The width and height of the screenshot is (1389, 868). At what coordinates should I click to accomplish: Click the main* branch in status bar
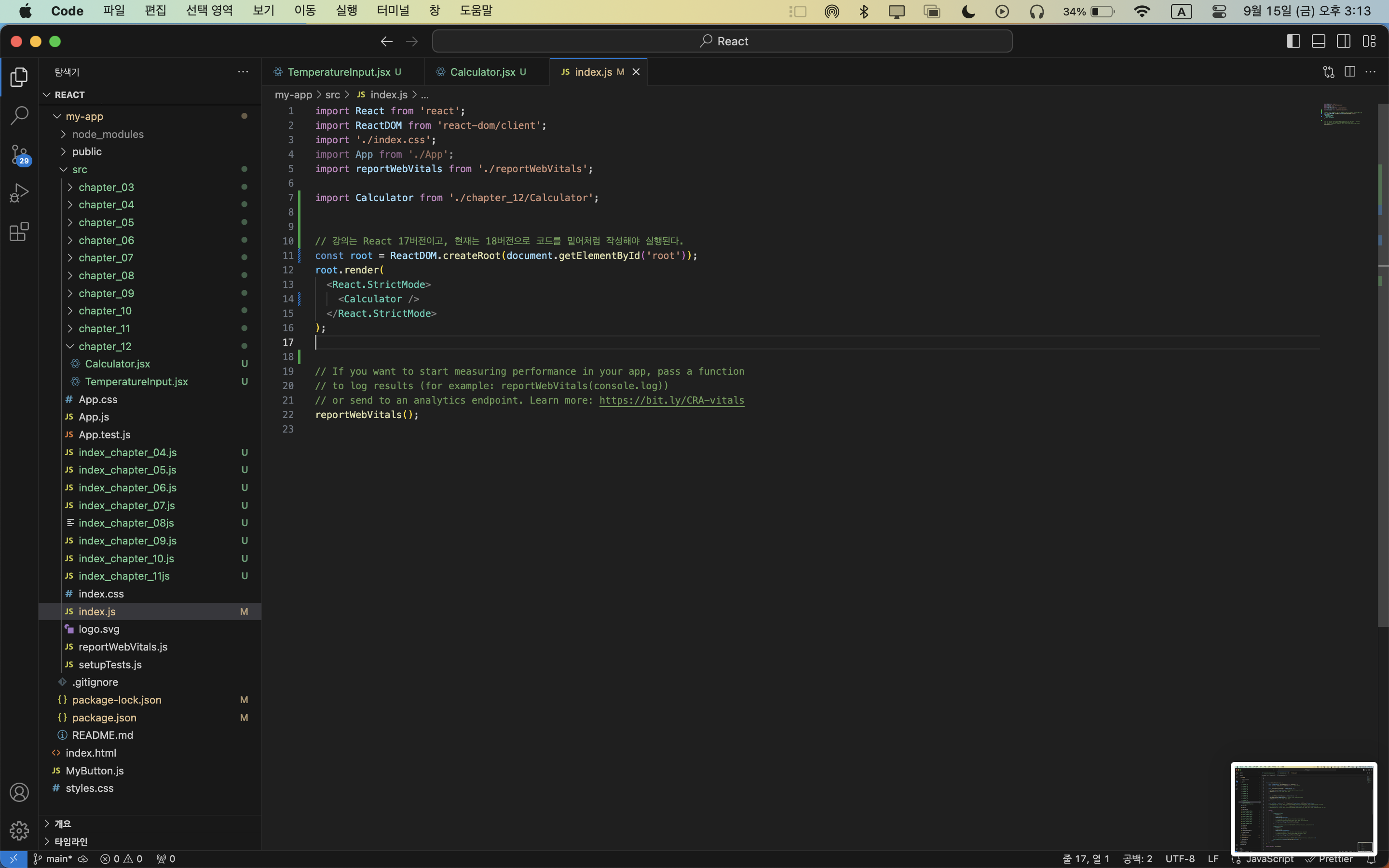(58, 859)
